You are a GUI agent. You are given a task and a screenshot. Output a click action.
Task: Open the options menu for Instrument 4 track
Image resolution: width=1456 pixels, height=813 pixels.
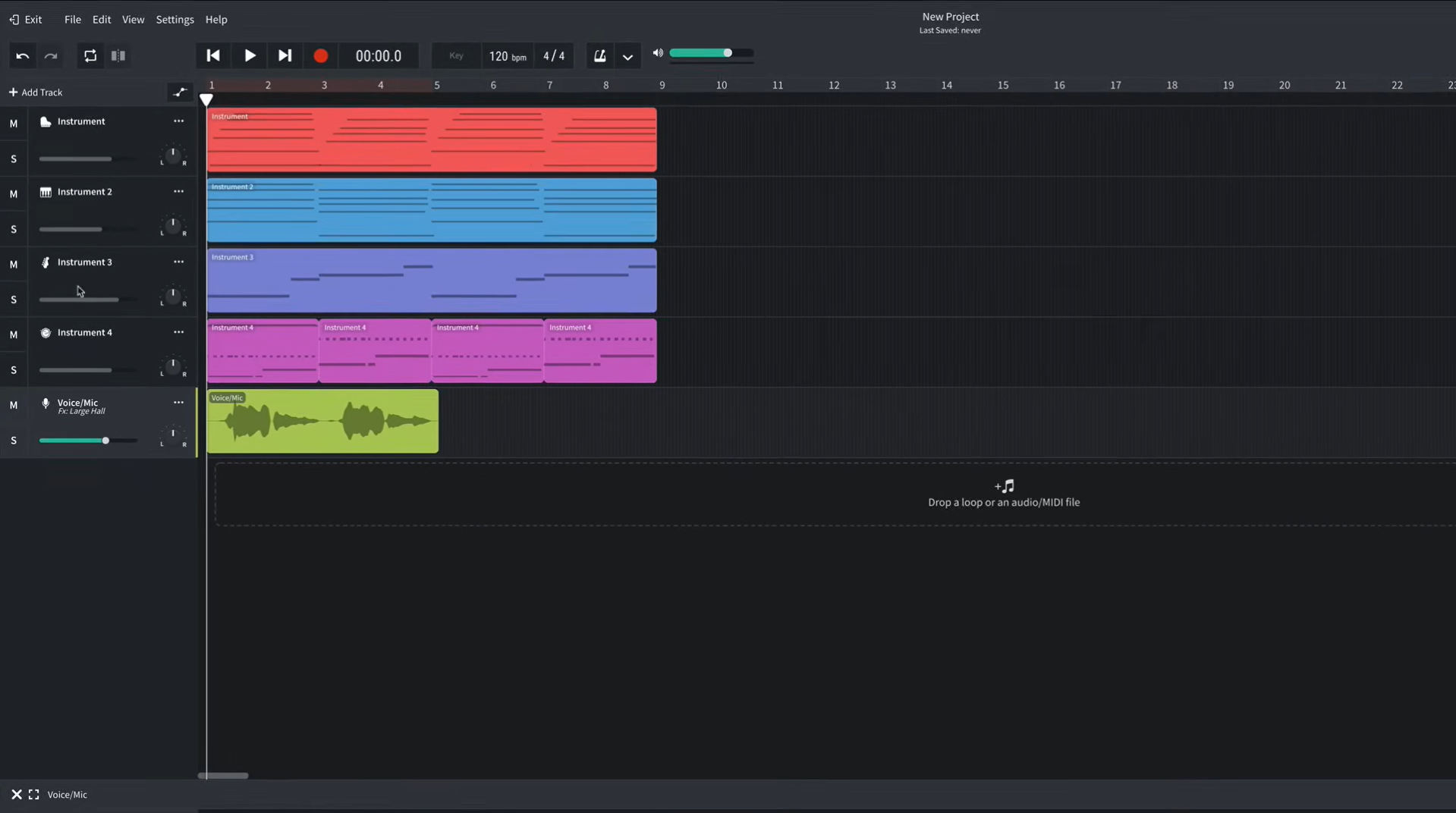pyautogui.click(x=178, y=332)
